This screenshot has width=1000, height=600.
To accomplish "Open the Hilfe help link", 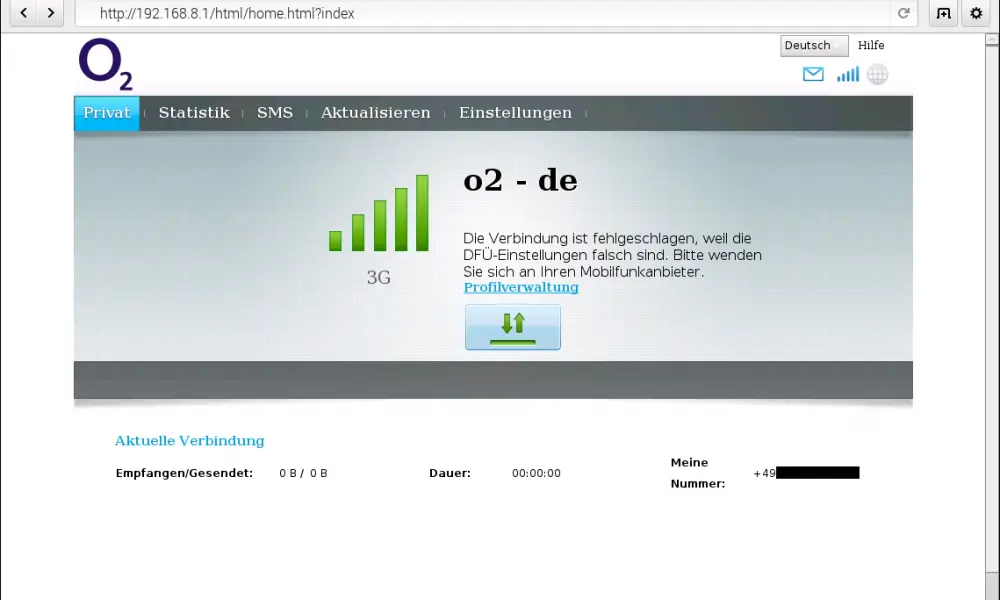I will pyautogui.click(x=871, y=45).
